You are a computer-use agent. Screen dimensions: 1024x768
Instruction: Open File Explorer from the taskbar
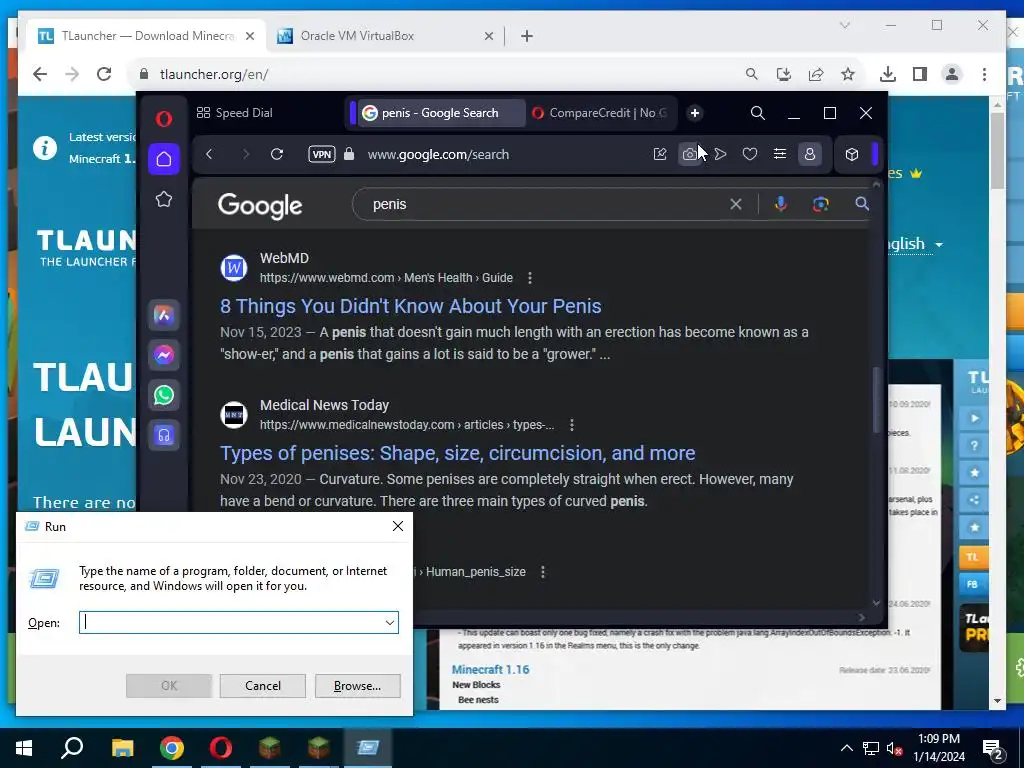point(122,748)
